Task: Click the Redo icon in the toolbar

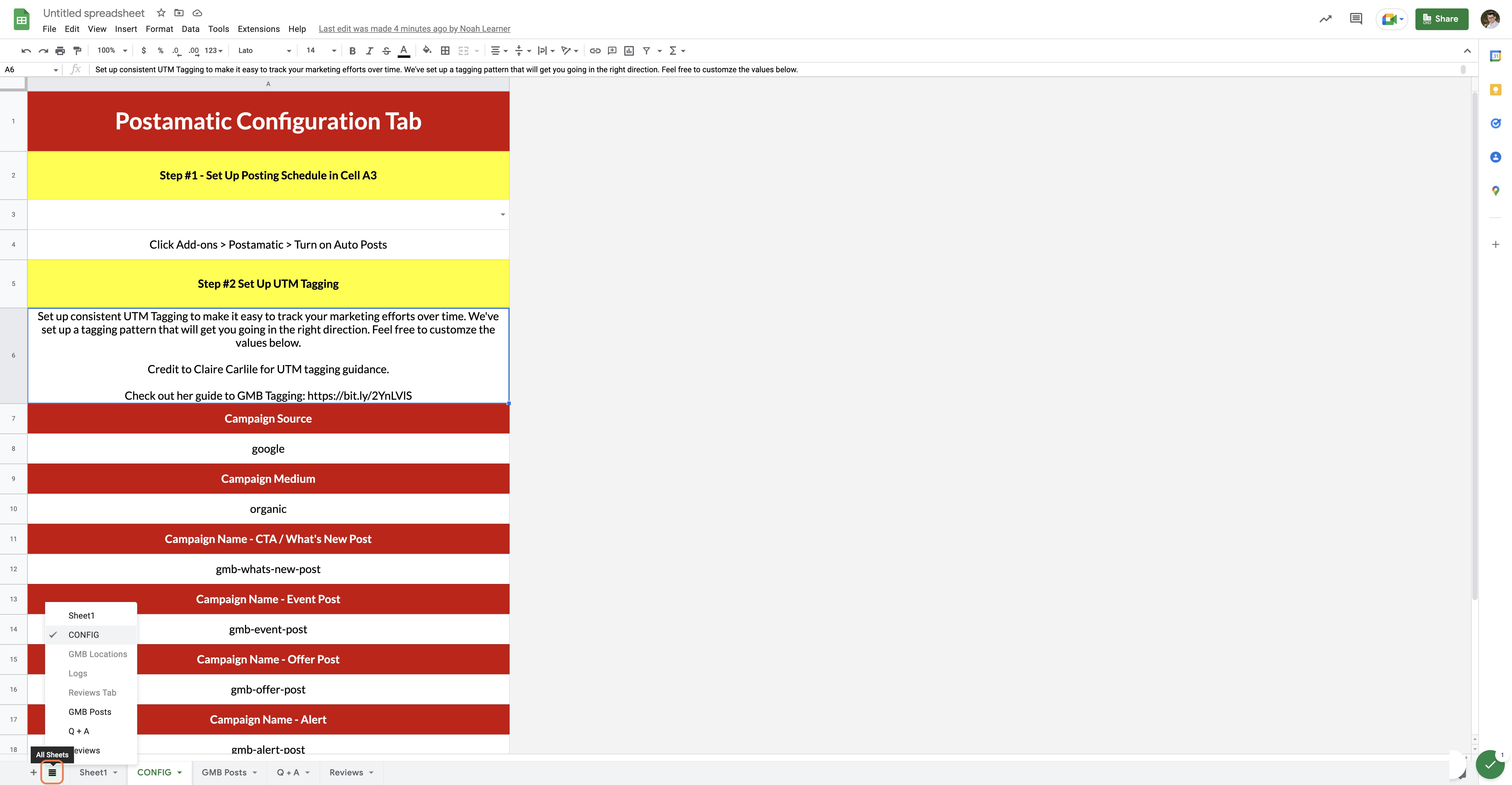Action: [43, 51]
